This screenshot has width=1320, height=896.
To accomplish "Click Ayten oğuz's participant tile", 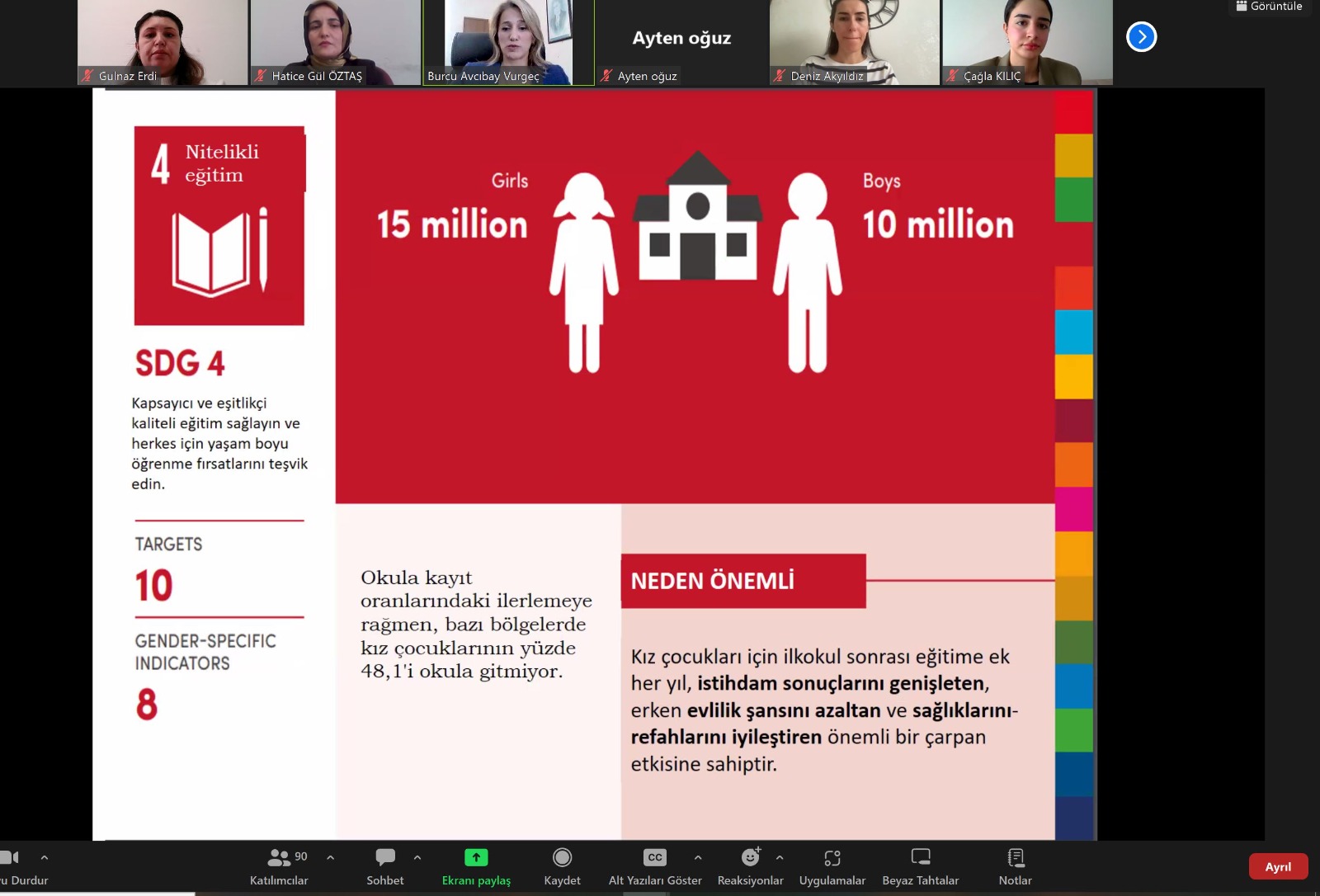I will tap(681, 41).
